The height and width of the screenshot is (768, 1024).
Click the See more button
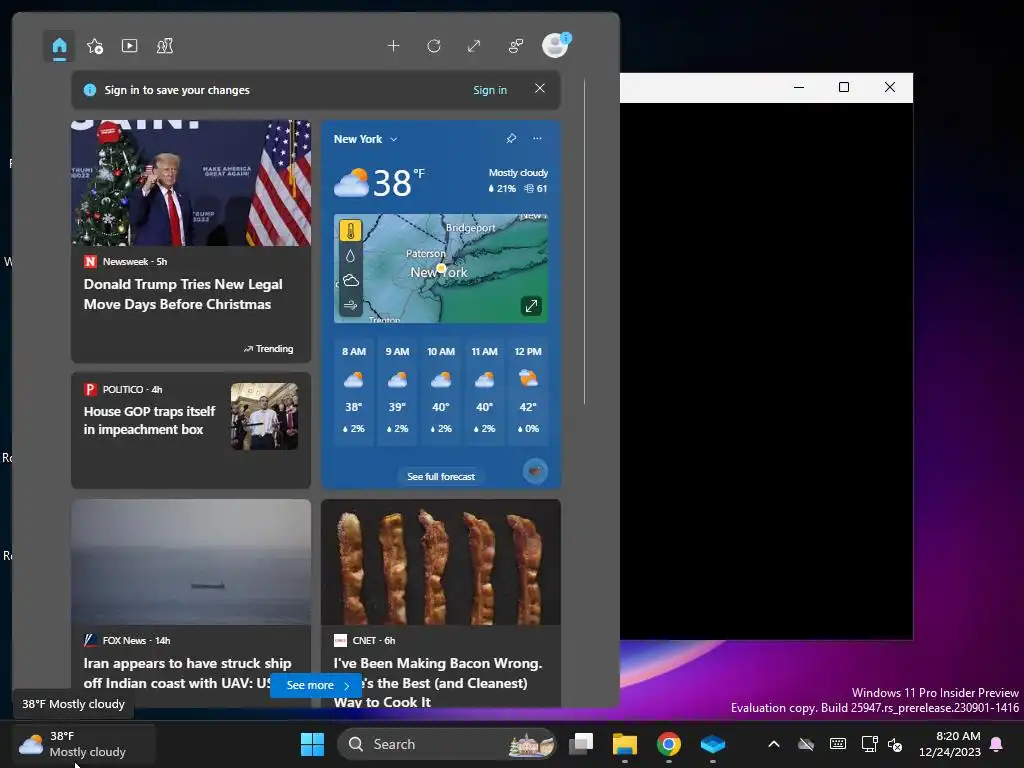[x=316, y=685]
